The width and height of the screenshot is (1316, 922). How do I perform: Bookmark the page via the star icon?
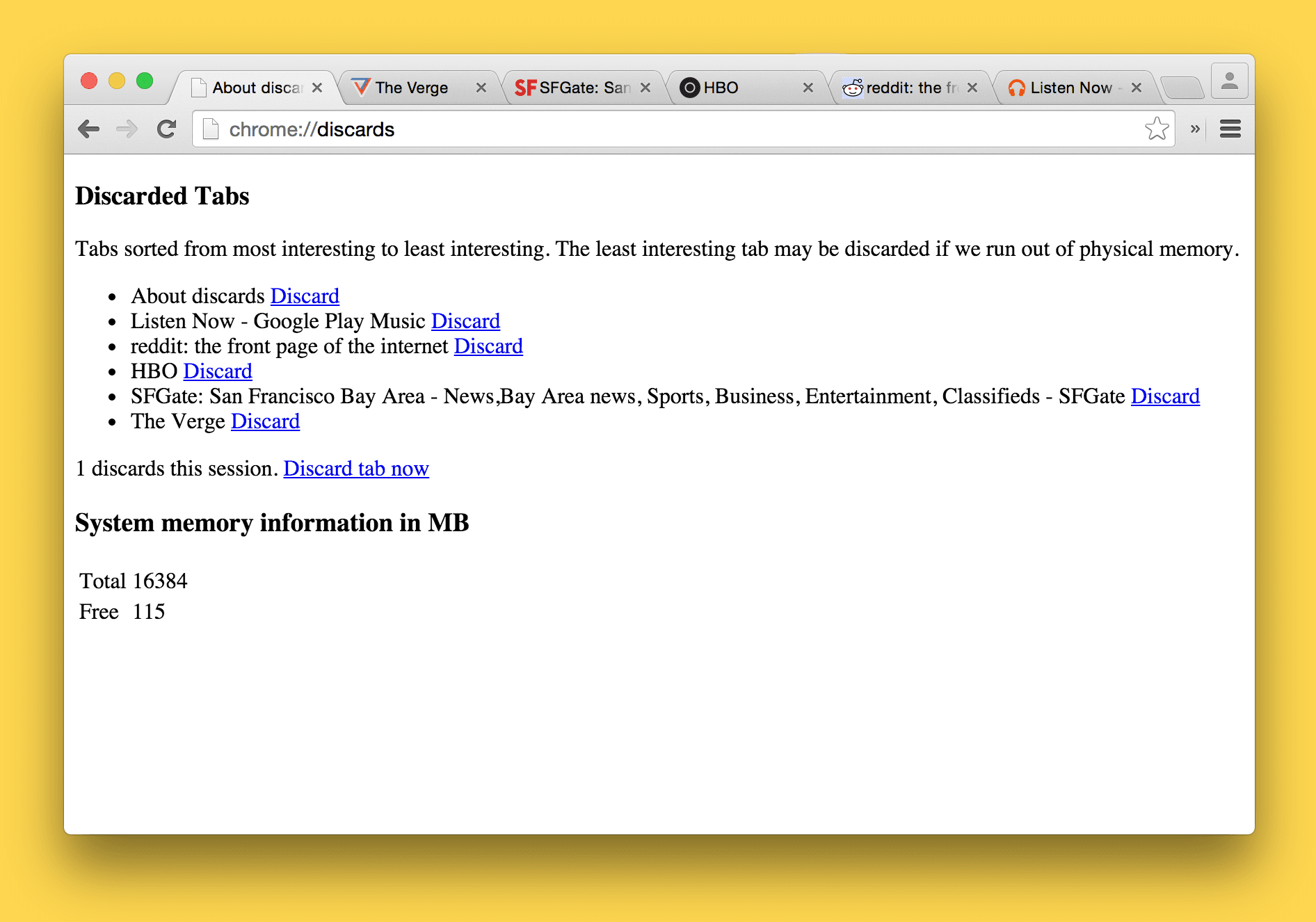[x=1157, y=128]
